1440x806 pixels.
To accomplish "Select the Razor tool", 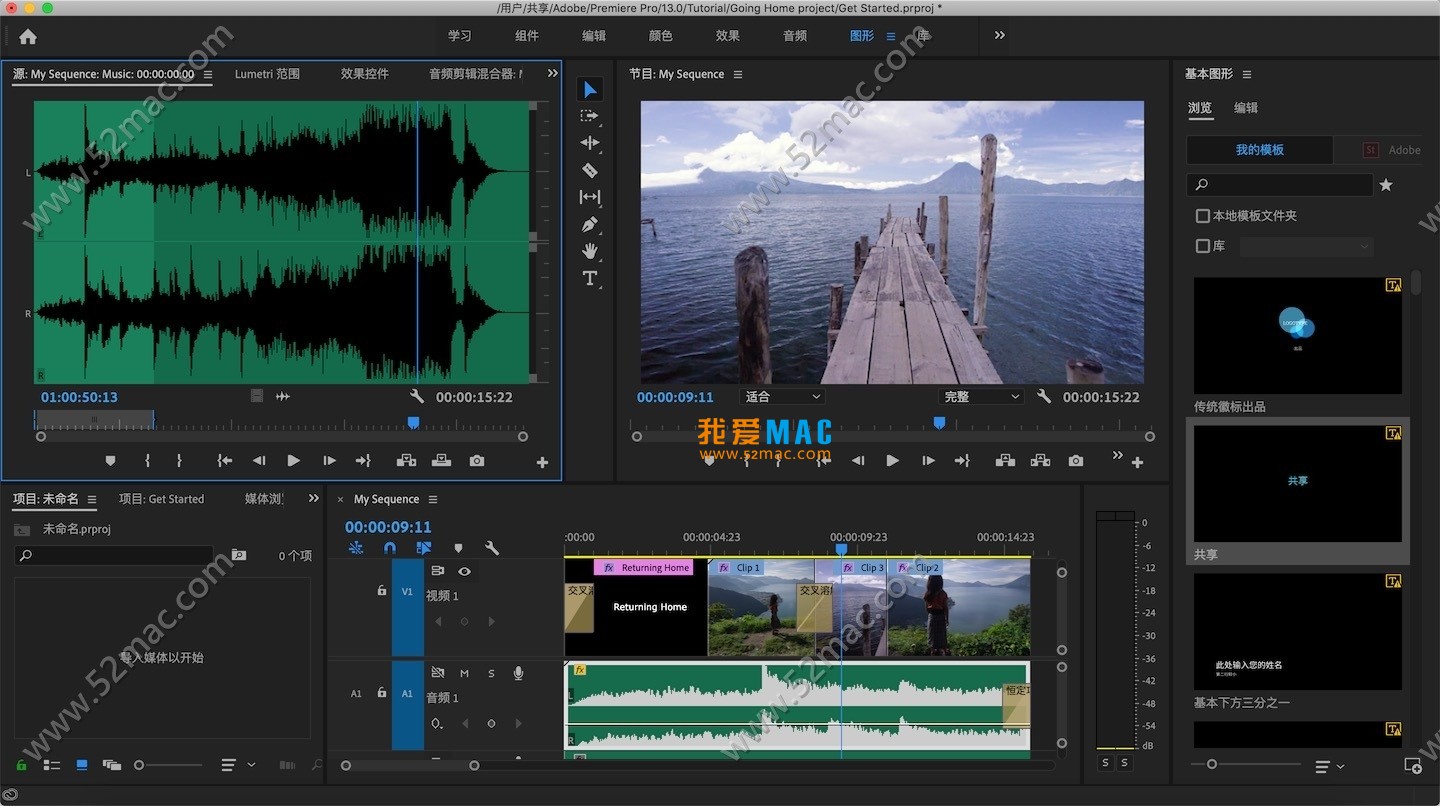I will pyautogui.click(x=590, y=170).
